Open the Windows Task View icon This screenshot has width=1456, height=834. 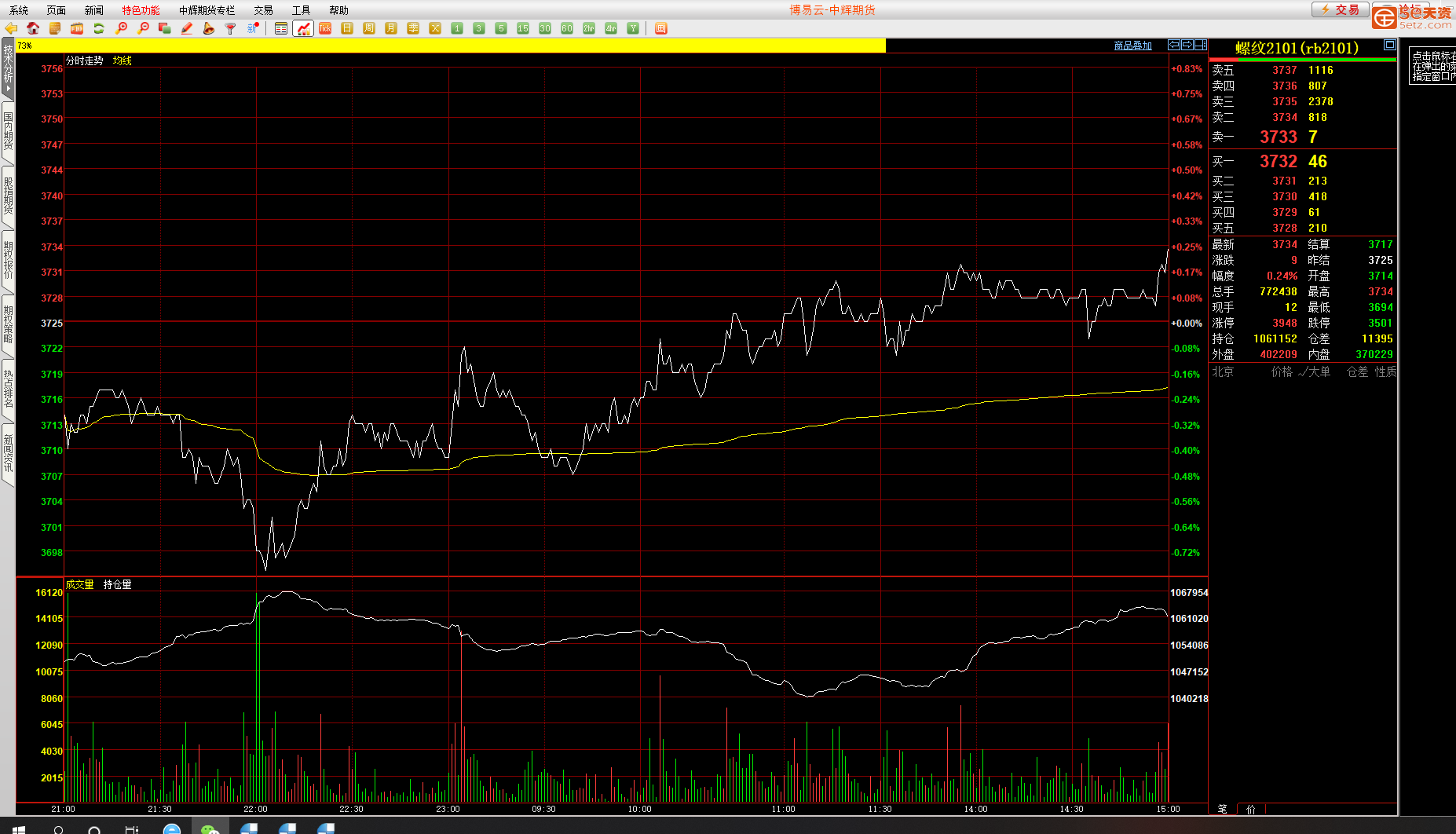132,829
